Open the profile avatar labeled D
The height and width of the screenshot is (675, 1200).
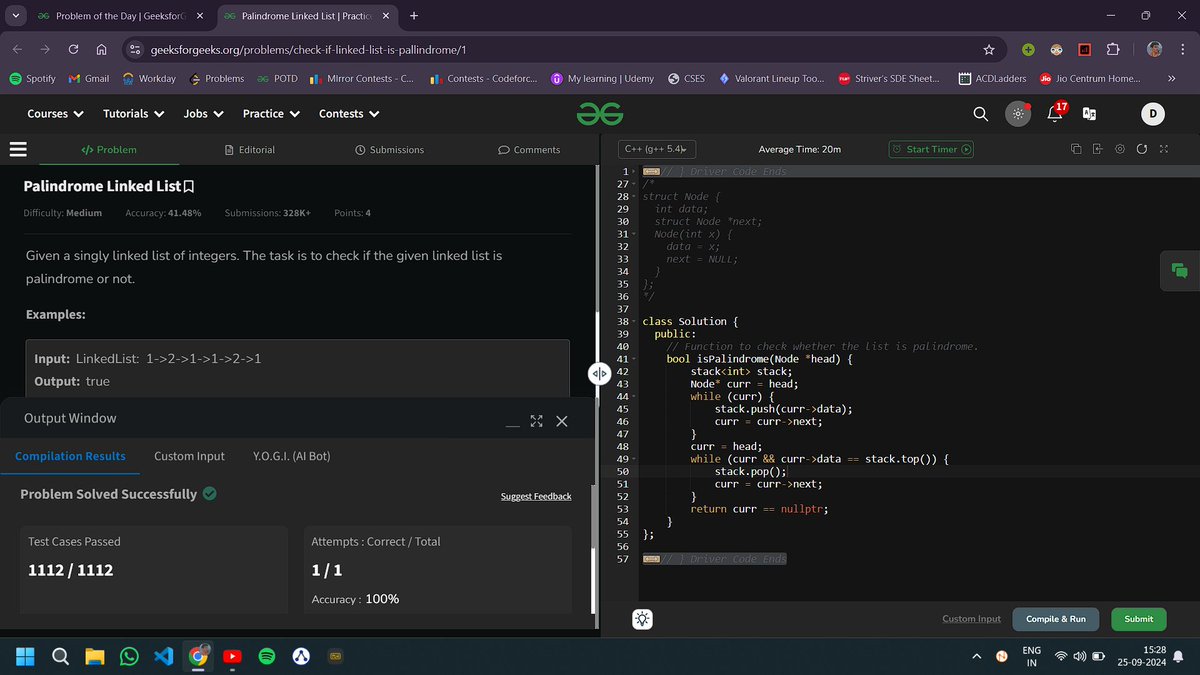click(x=1152, y=114)
